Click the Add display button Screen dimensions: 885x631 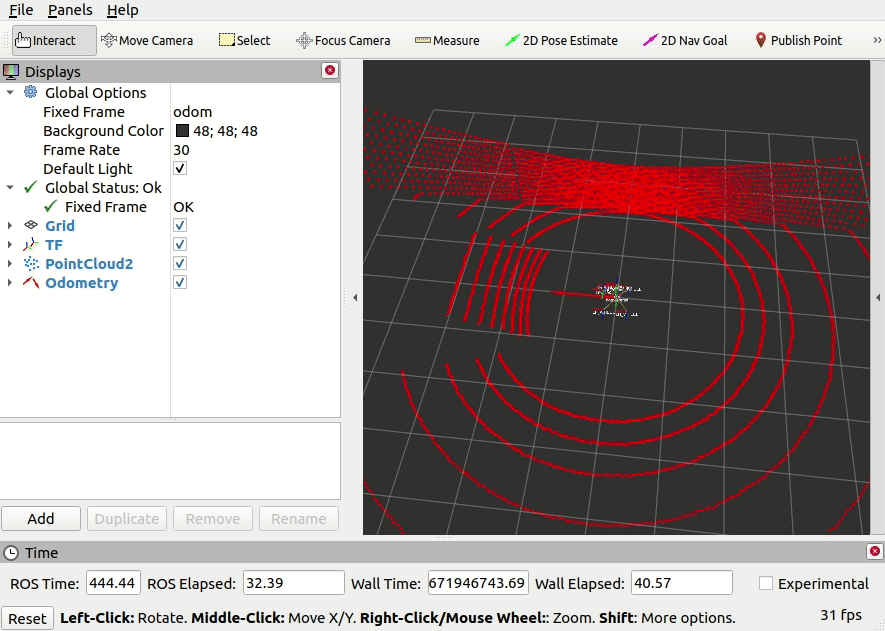coord(41,518)
